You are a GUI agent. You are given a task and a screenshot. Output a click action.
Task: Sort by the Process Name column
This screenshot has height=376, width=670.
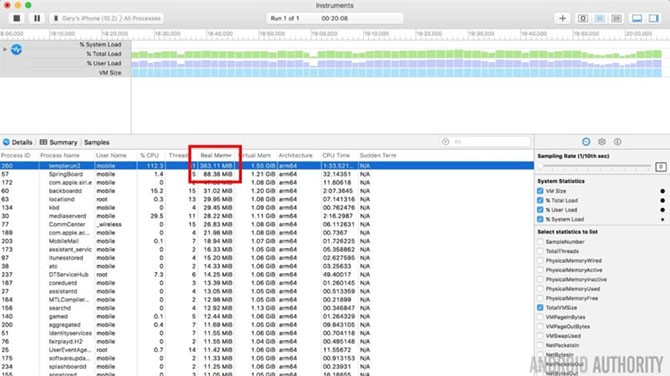[60, 156]
